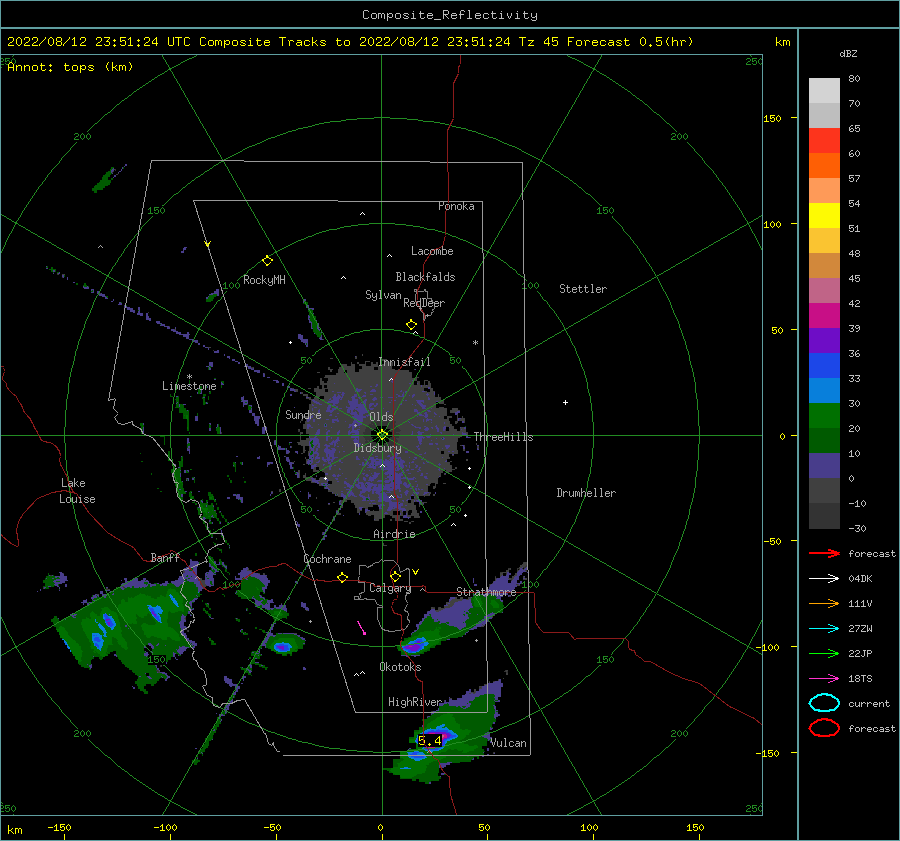
Task: Click the yellow diamond marker inside Calgary
Action: [x=395, y=576]
